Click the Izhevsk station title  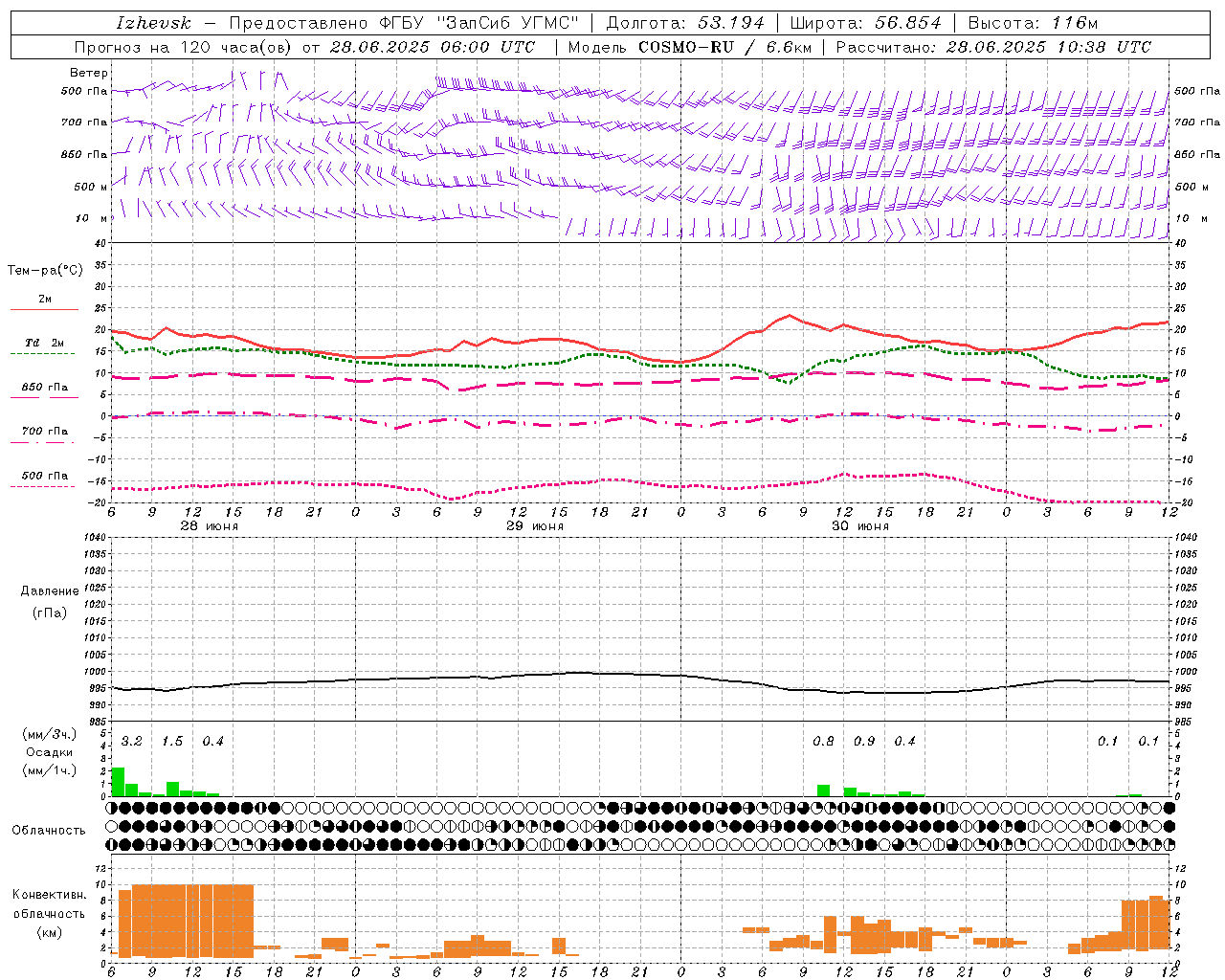click(153, 23)
